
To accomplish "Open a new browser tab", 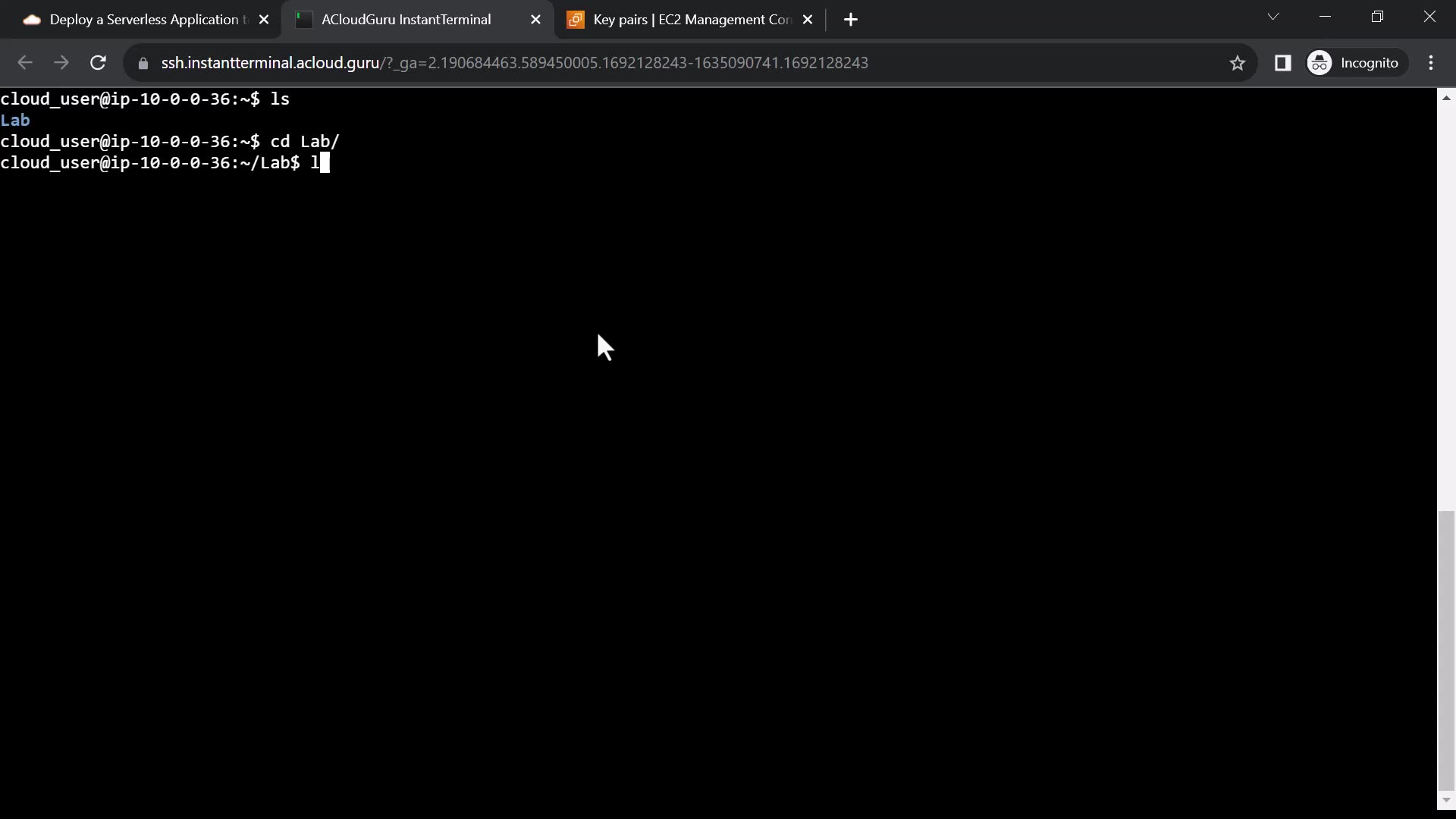I will click(851, 20).
